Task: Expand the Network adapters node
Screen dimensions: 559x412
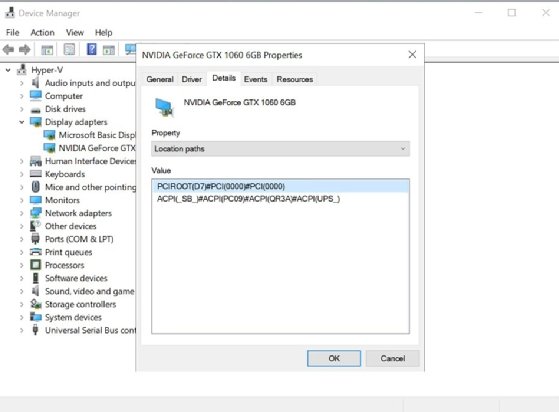Action: coord(22,213)
